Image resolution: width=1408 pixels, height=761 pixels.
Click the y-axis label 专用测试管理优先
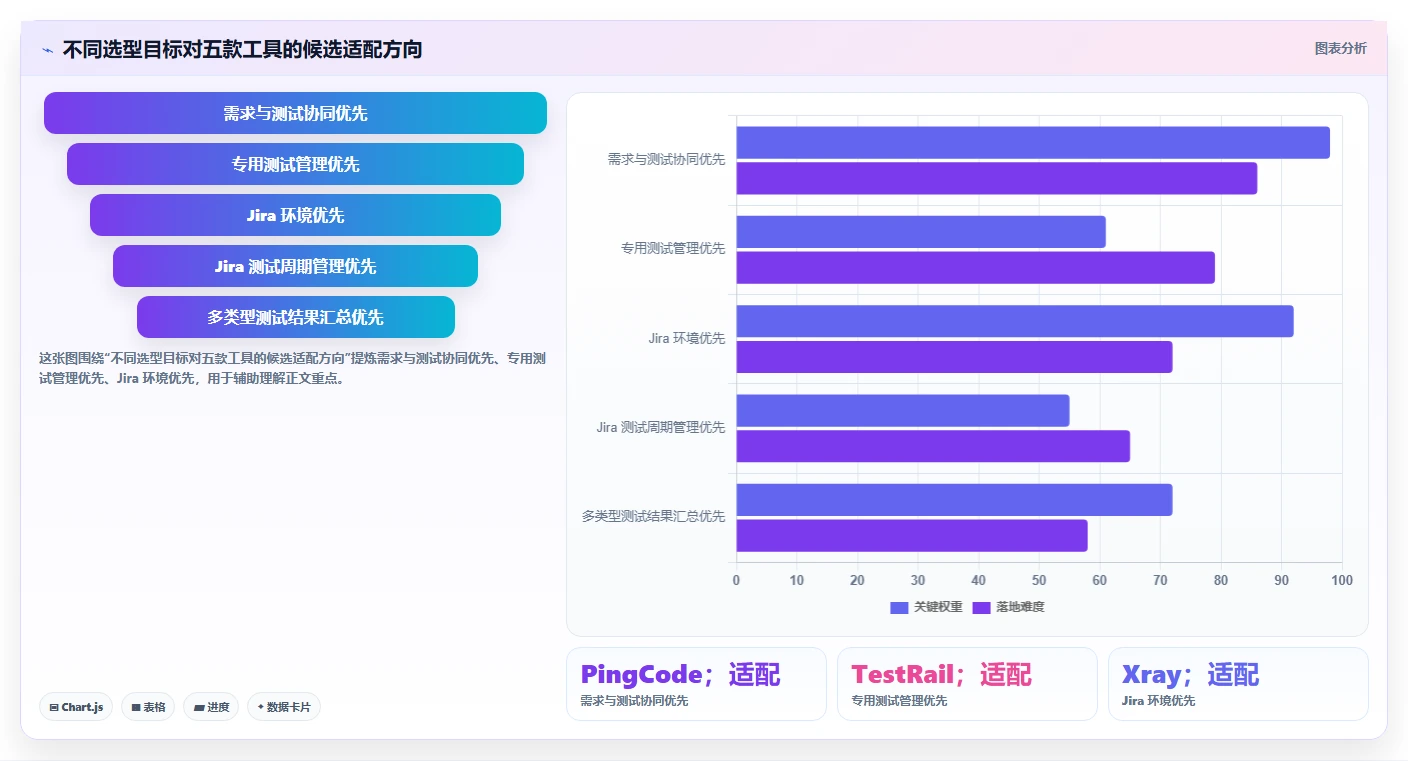pyautogui.click(x=673, y=248)
